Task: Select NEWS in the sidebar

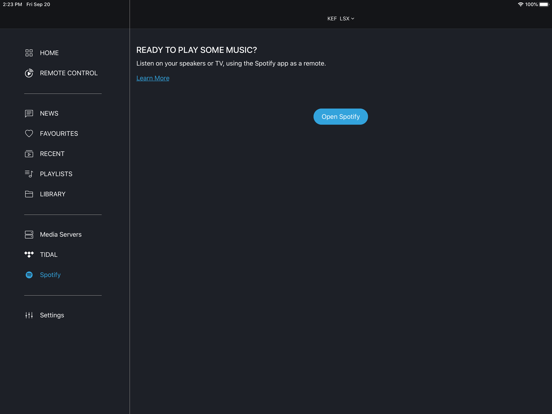Action: point(49,113)
